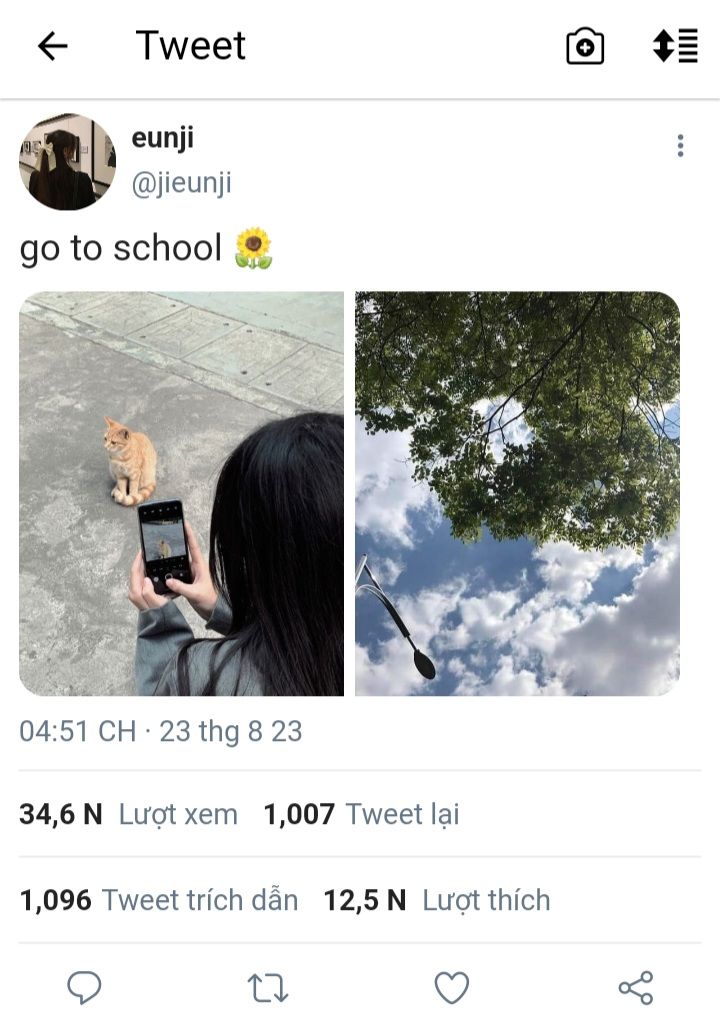This screenshot has height=1028, width=720.
Task: View the 1,096 Tweet trích dẫn list
Action: coord(159,900)
